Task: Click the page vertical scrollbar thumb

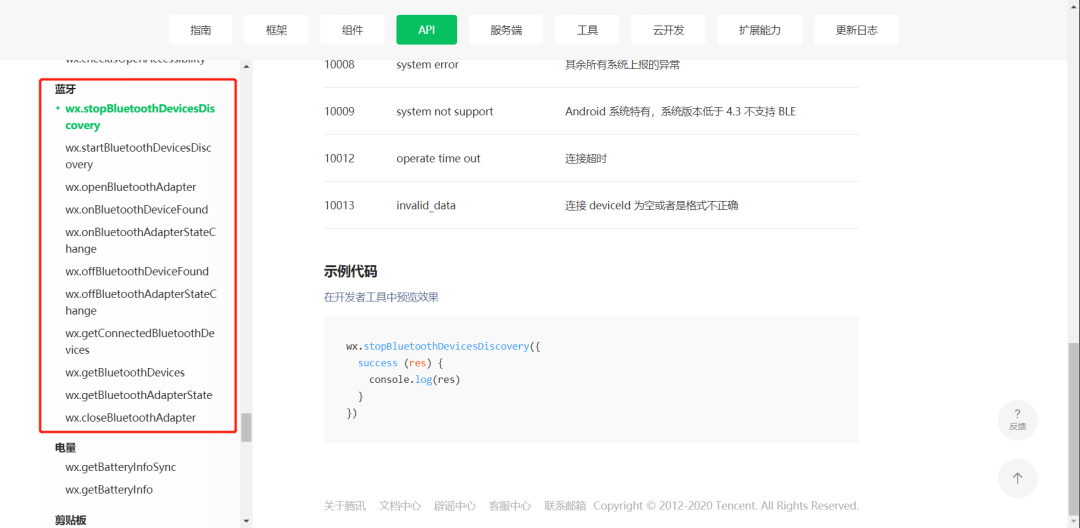Action: click(1074, 427)
